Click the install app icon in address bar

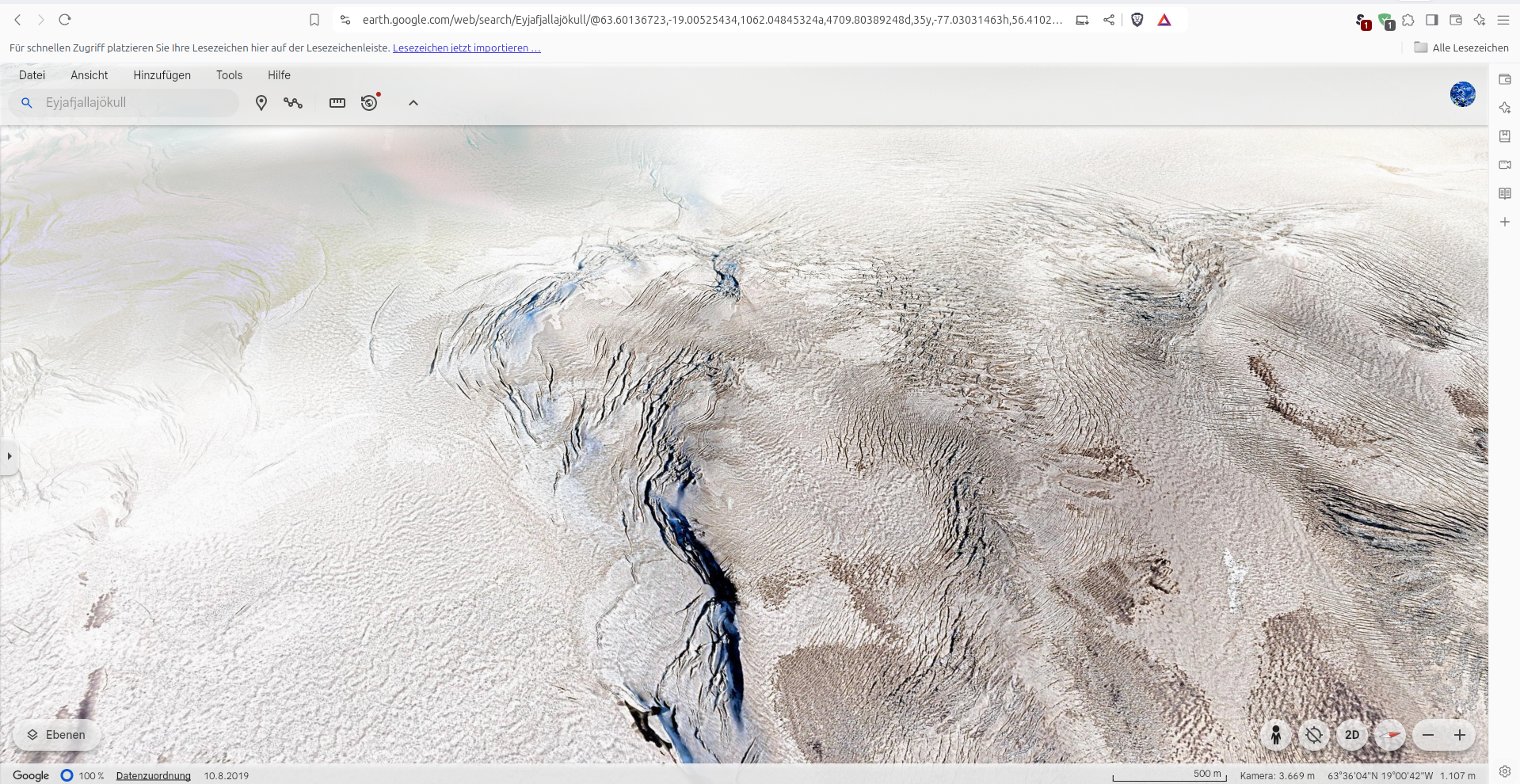point(1082,20)
